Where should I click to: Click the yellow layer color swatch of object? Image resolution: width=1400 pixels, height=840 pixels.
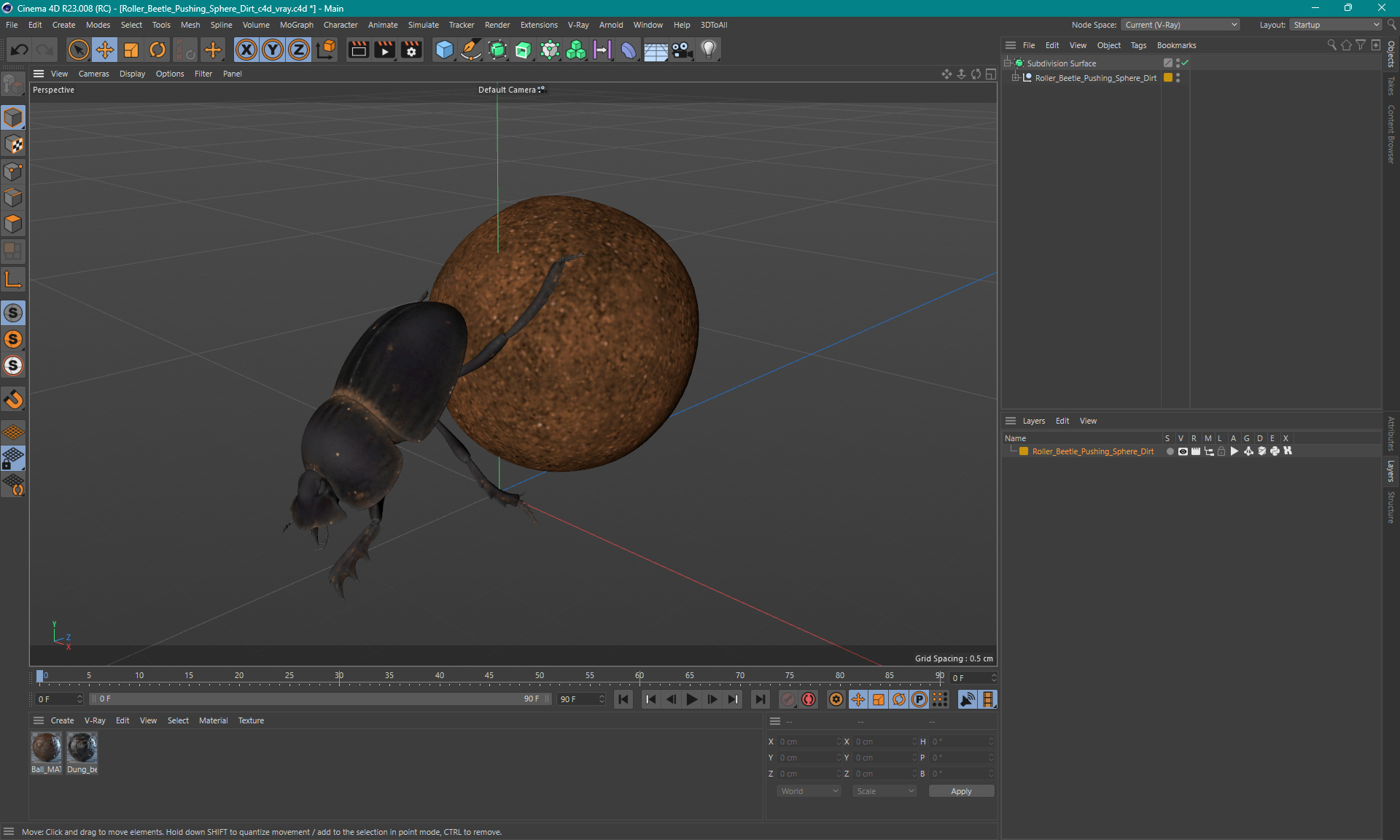(x=1168, y=77)
